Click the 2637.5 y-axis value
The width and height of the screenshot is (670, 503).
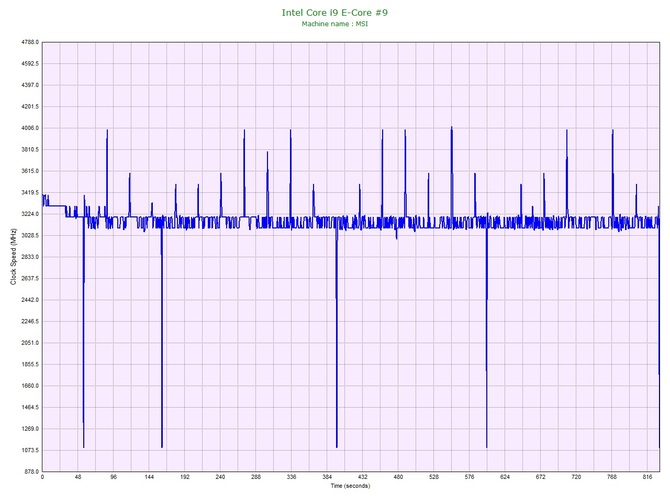30,278
